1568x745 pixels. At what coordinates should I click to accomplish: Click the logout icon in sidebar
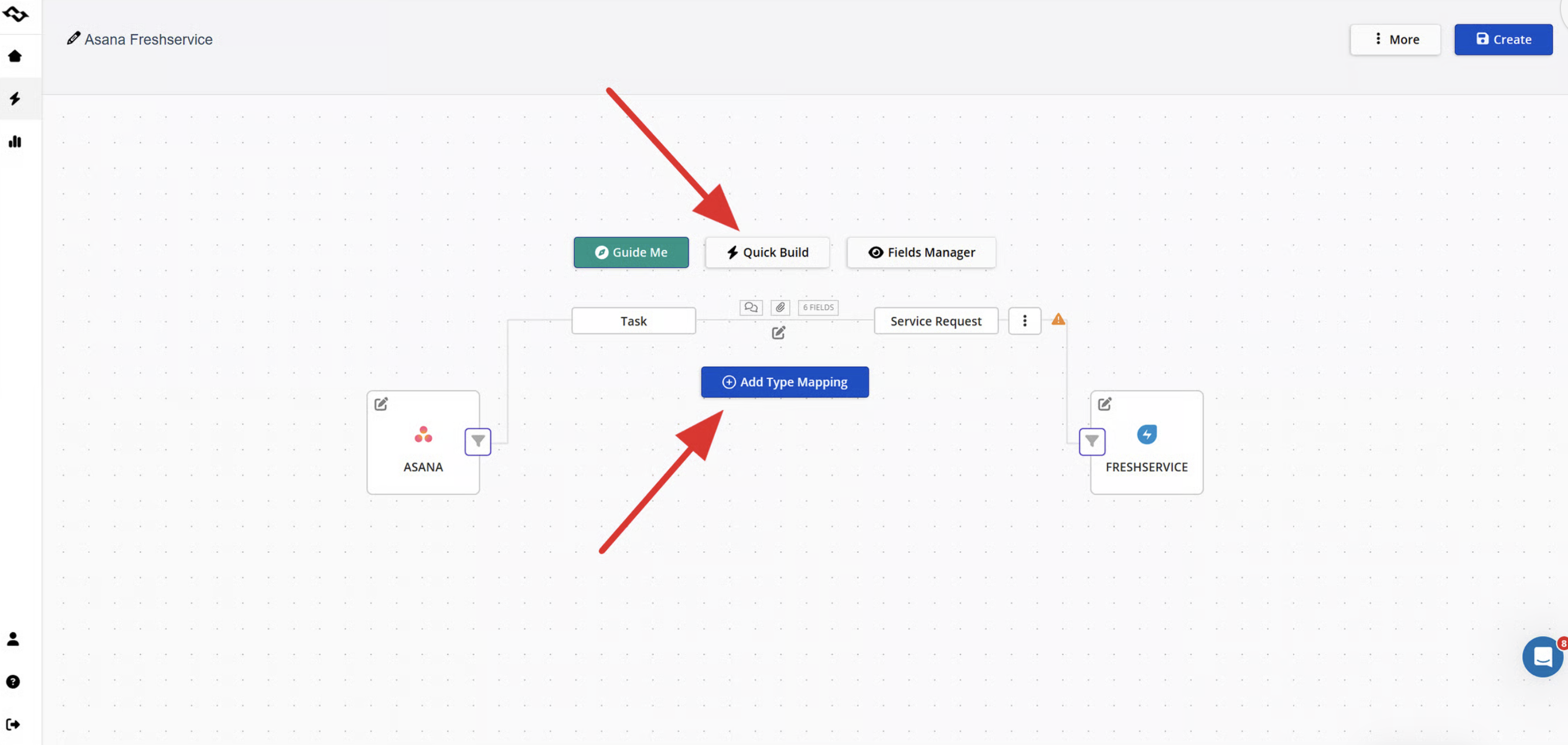point(13,725)
